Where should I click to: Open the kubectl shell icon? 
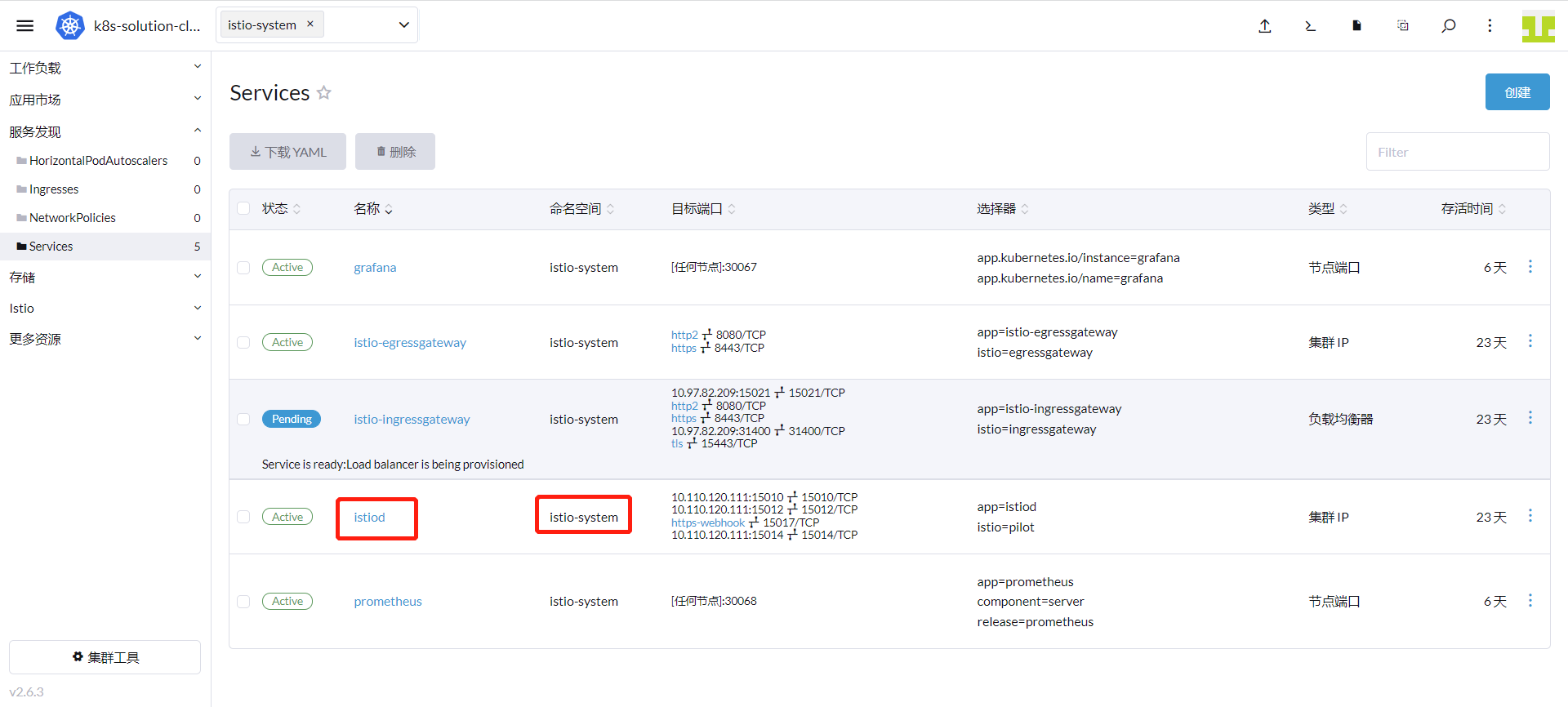pos(1311,25)
